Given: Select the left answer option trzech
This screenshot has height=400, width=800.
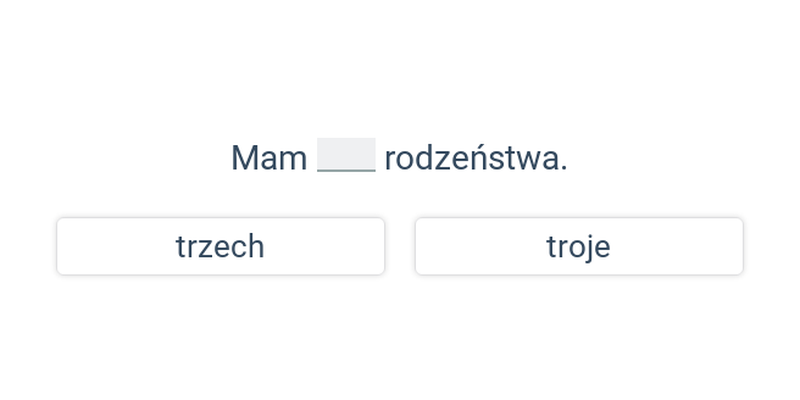Looking at the screenshot, I should pyautogui.click(x=220, y=246).
